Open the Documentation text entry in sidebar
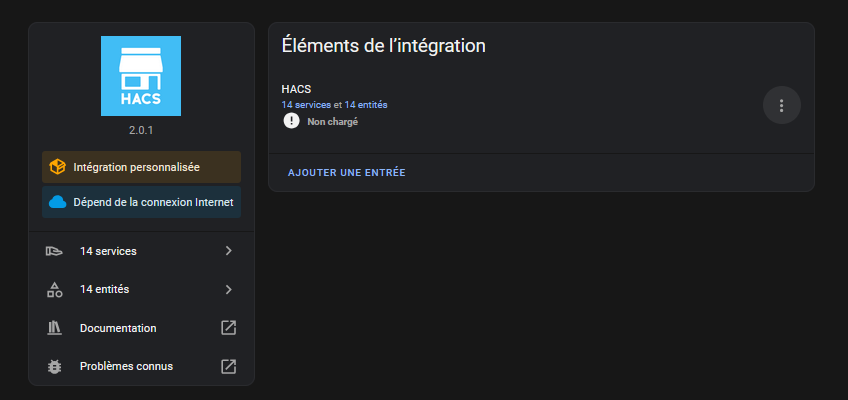Viewport: 848px width, 400px height. pyautogui.click(x=118, y=328)
